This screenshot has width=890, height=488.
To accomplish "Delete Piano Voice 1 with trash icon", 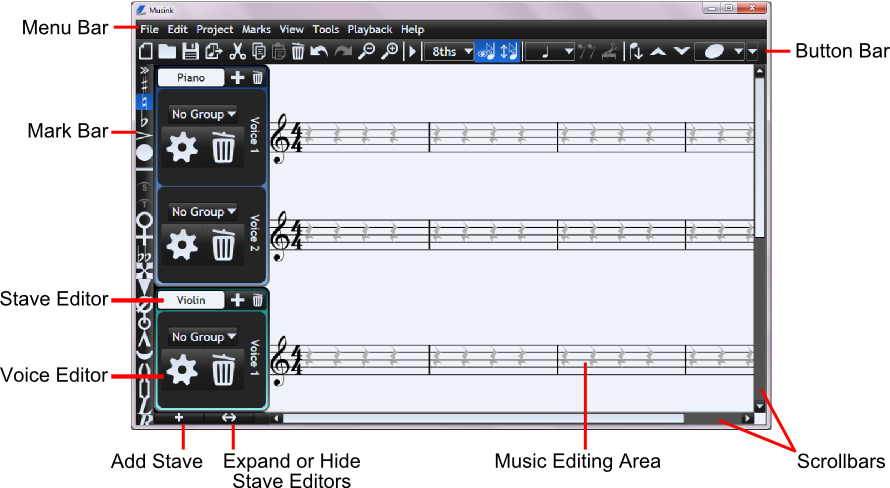I will click(x=224, y=150).
